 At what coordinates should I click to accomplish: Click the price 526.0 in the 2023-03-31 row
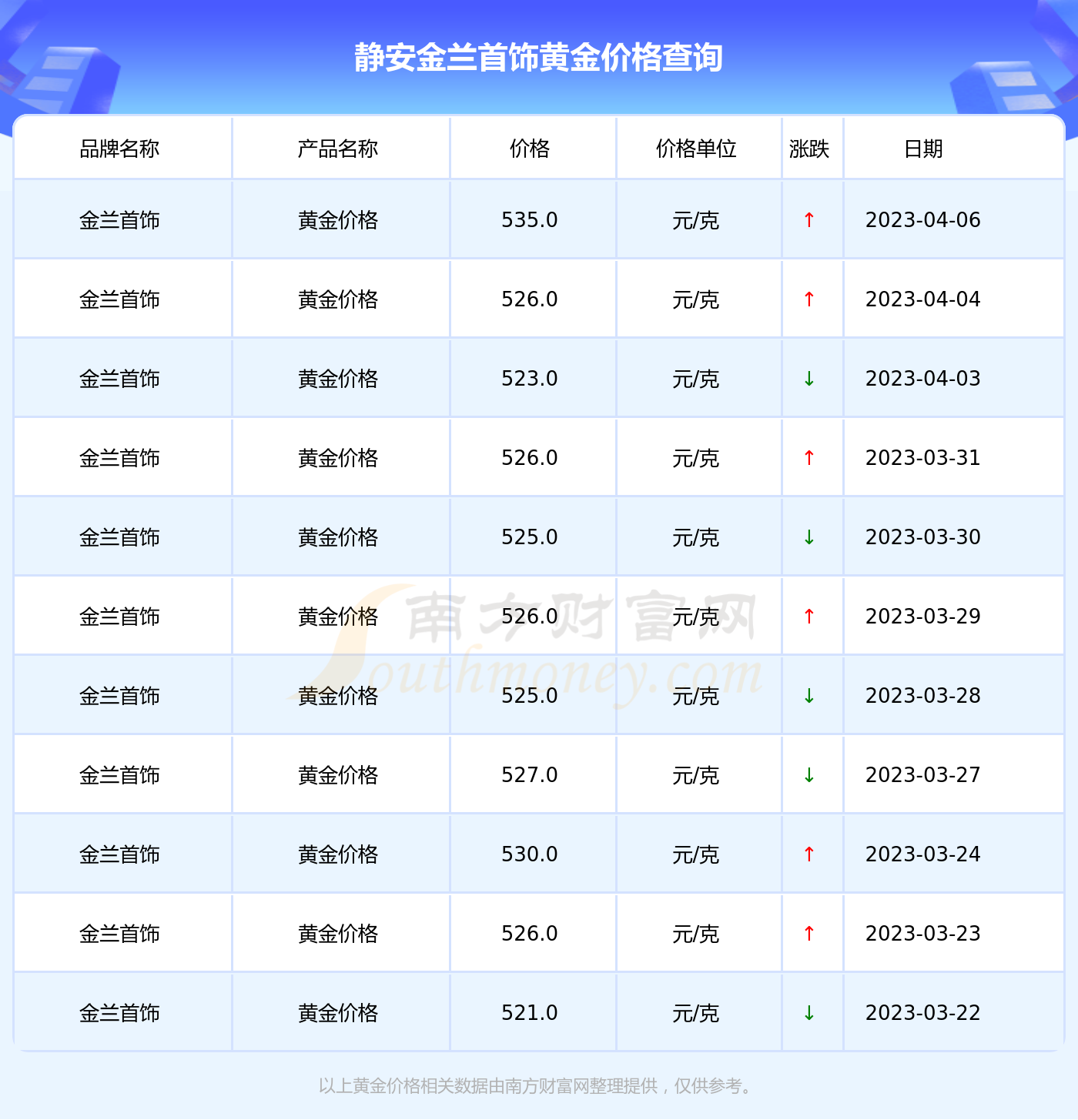[530, 458]
